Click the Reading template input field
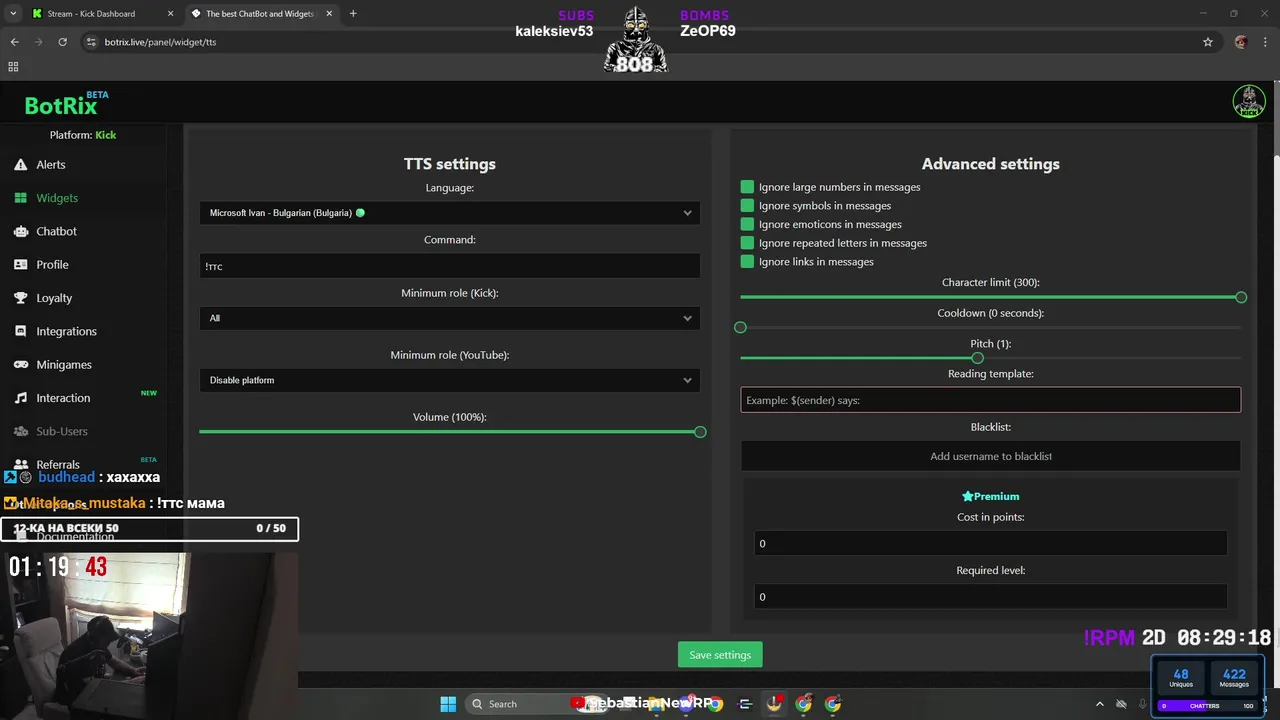The height and width of the screenshot is (720, 1280). pos(991,400)
